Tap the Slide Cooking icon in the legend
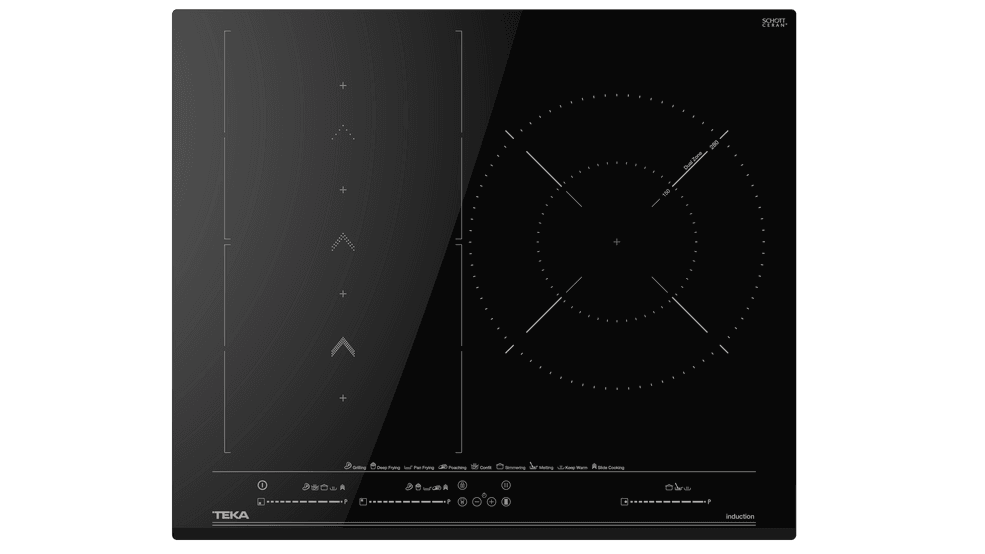 [594, 466]
